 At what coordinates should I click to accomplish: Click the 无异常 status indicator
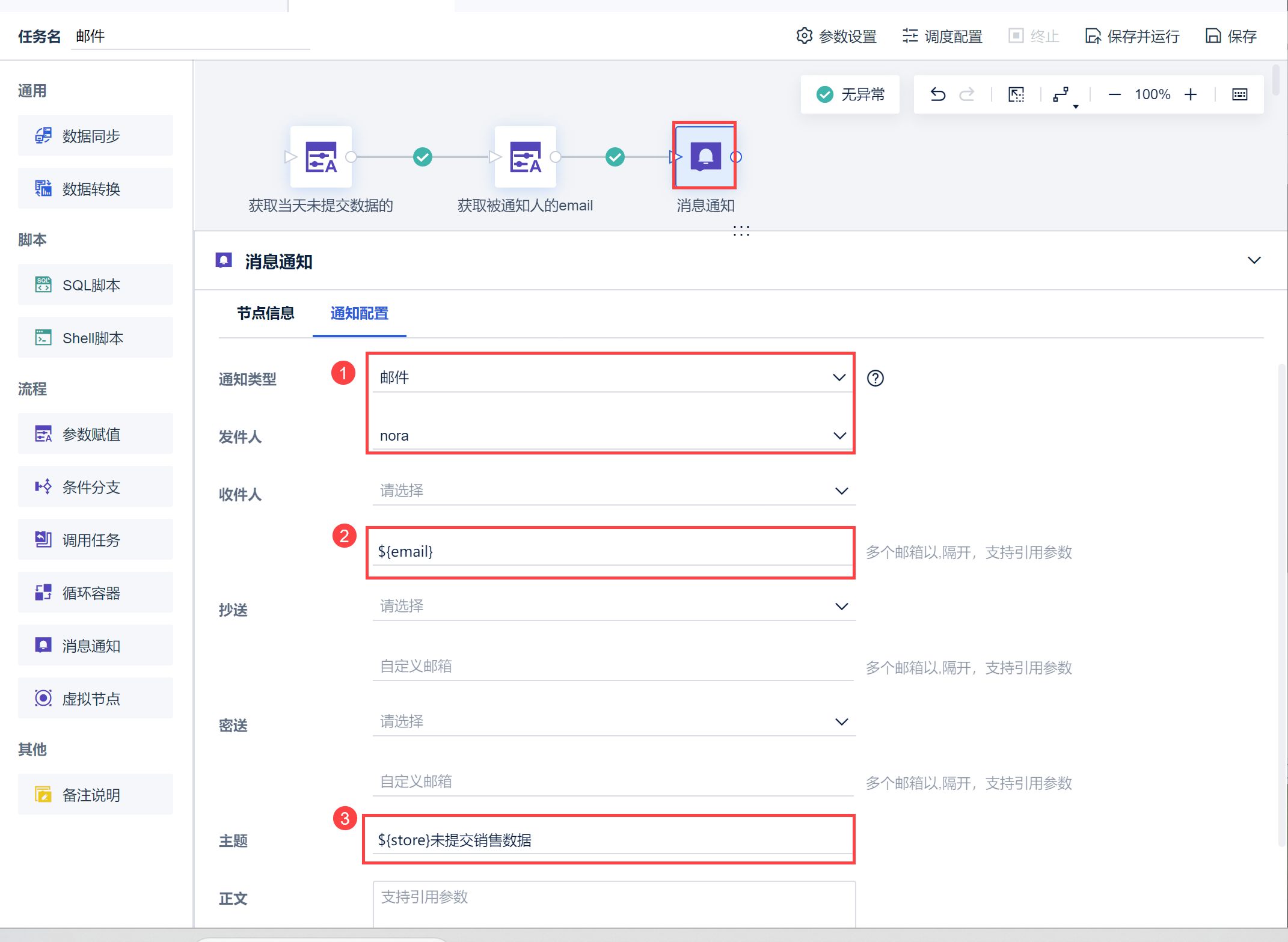point(850,94)
